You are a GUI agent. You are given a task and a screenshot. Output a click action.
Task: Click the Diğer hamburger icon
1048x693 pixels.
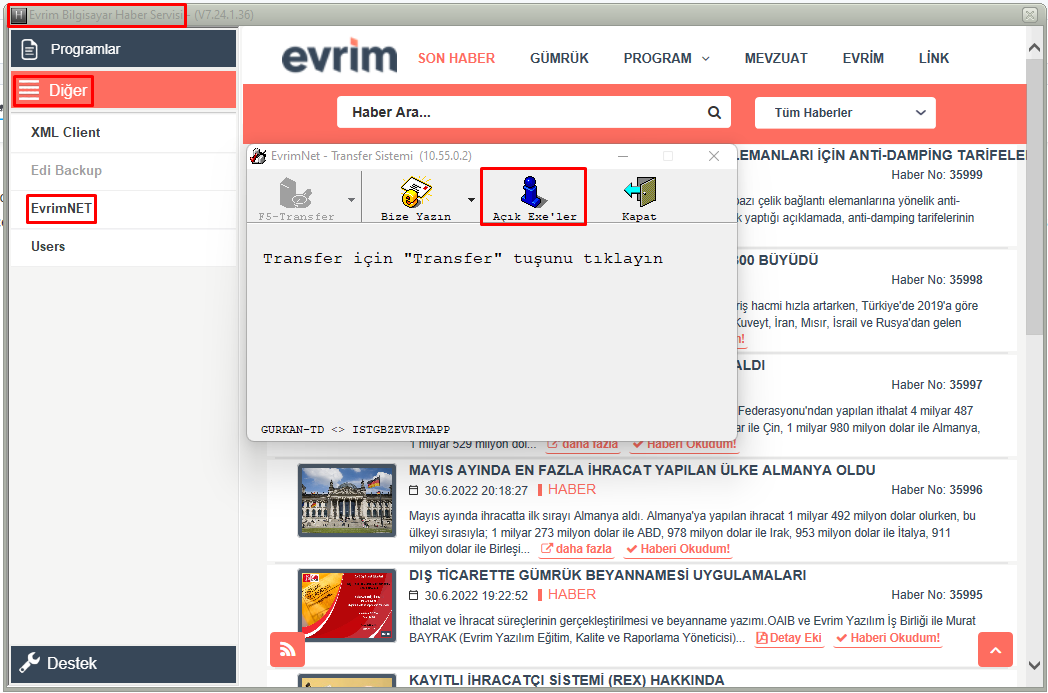29,90
